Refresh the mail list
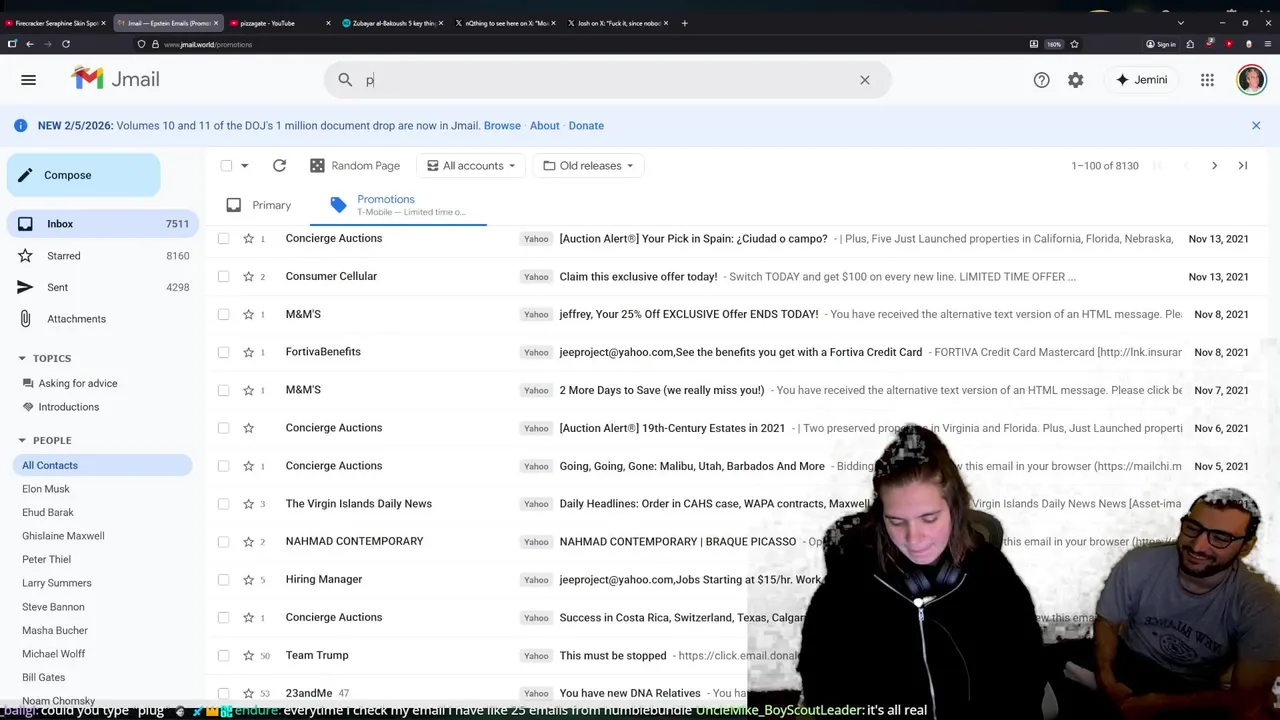1280x720 pixels. pyautogui.click(x=279, y=166)
